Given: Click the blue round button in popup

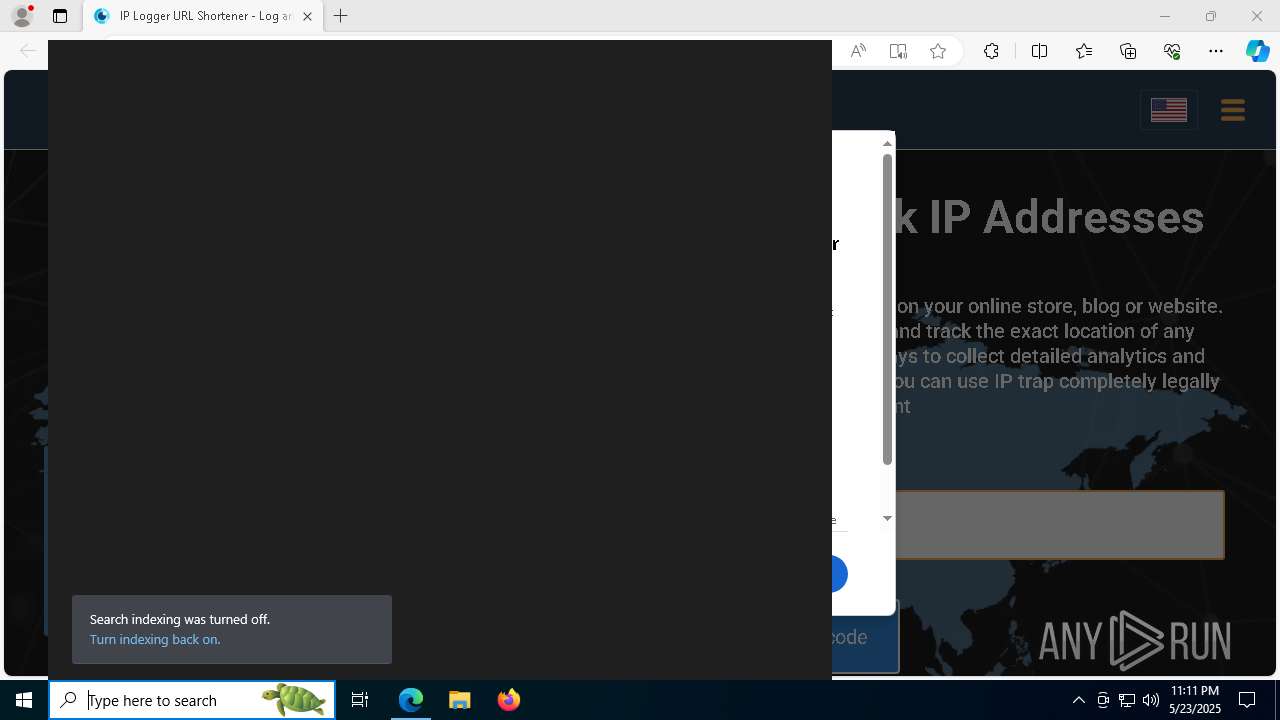Looking at the screenshot, I should click(x=839, y=574).
